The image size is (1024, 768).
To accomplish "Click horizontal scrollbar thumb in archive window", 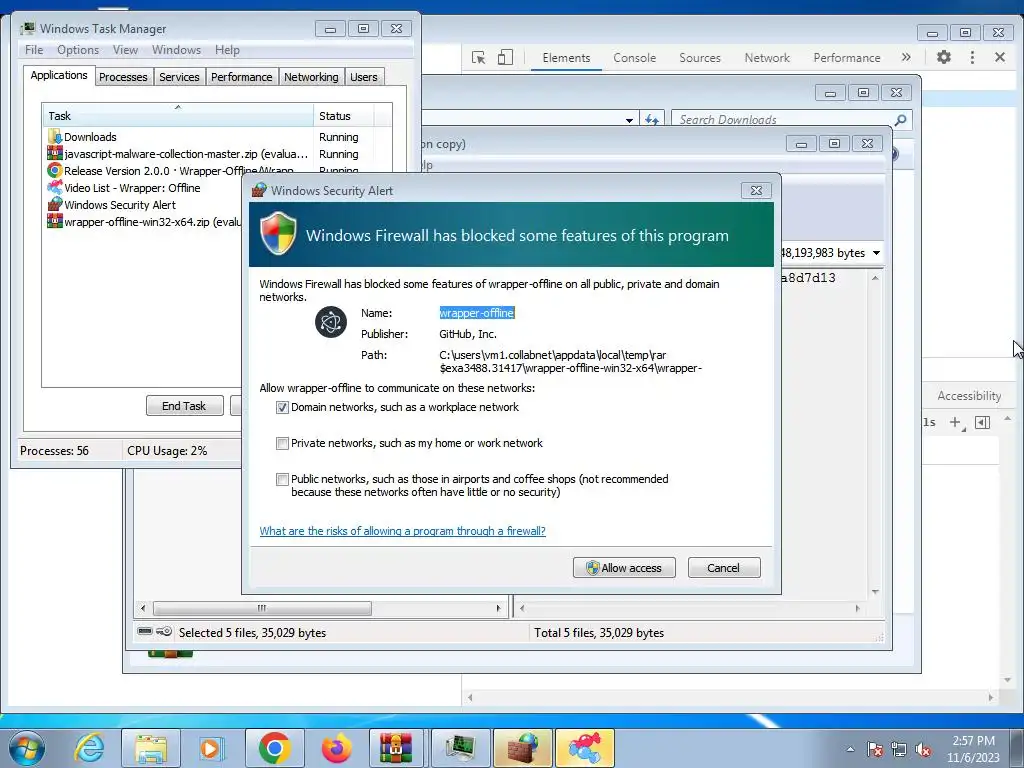I will pyautogui.click(x=262, y=608).
